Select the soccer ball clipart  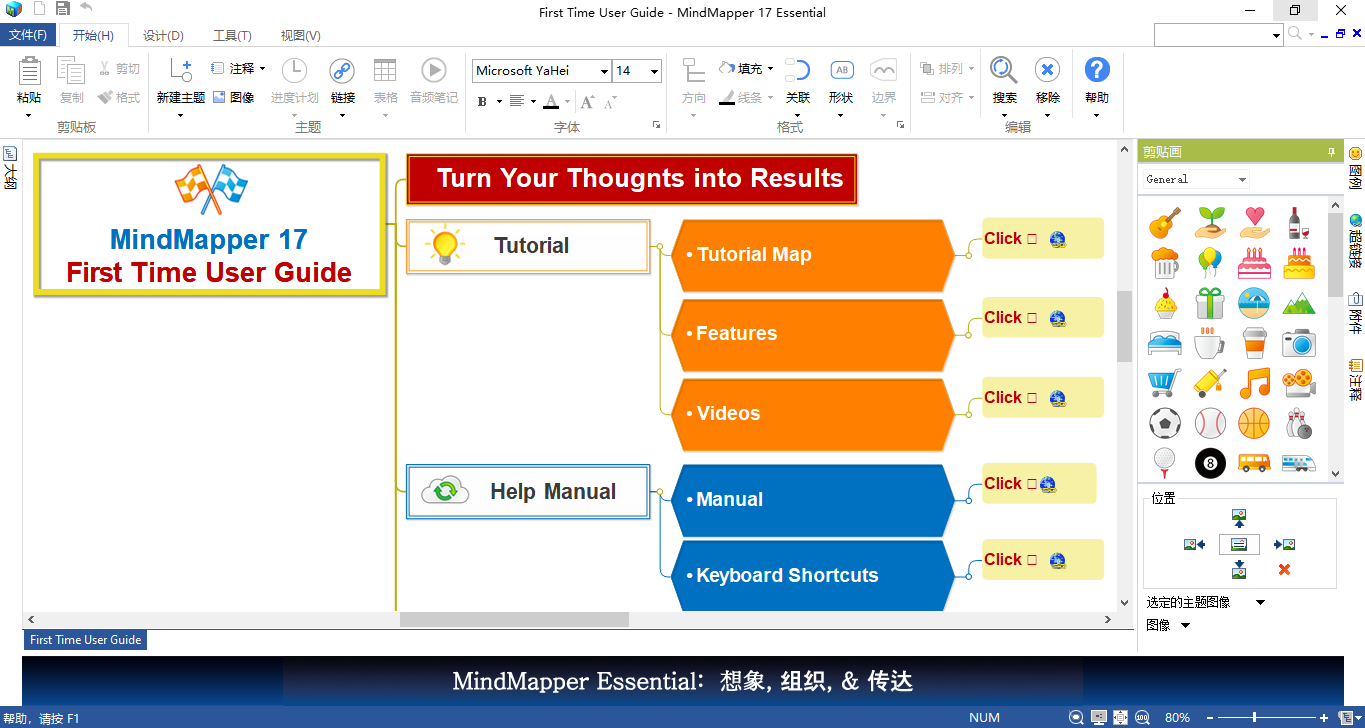click(1165, 423)
